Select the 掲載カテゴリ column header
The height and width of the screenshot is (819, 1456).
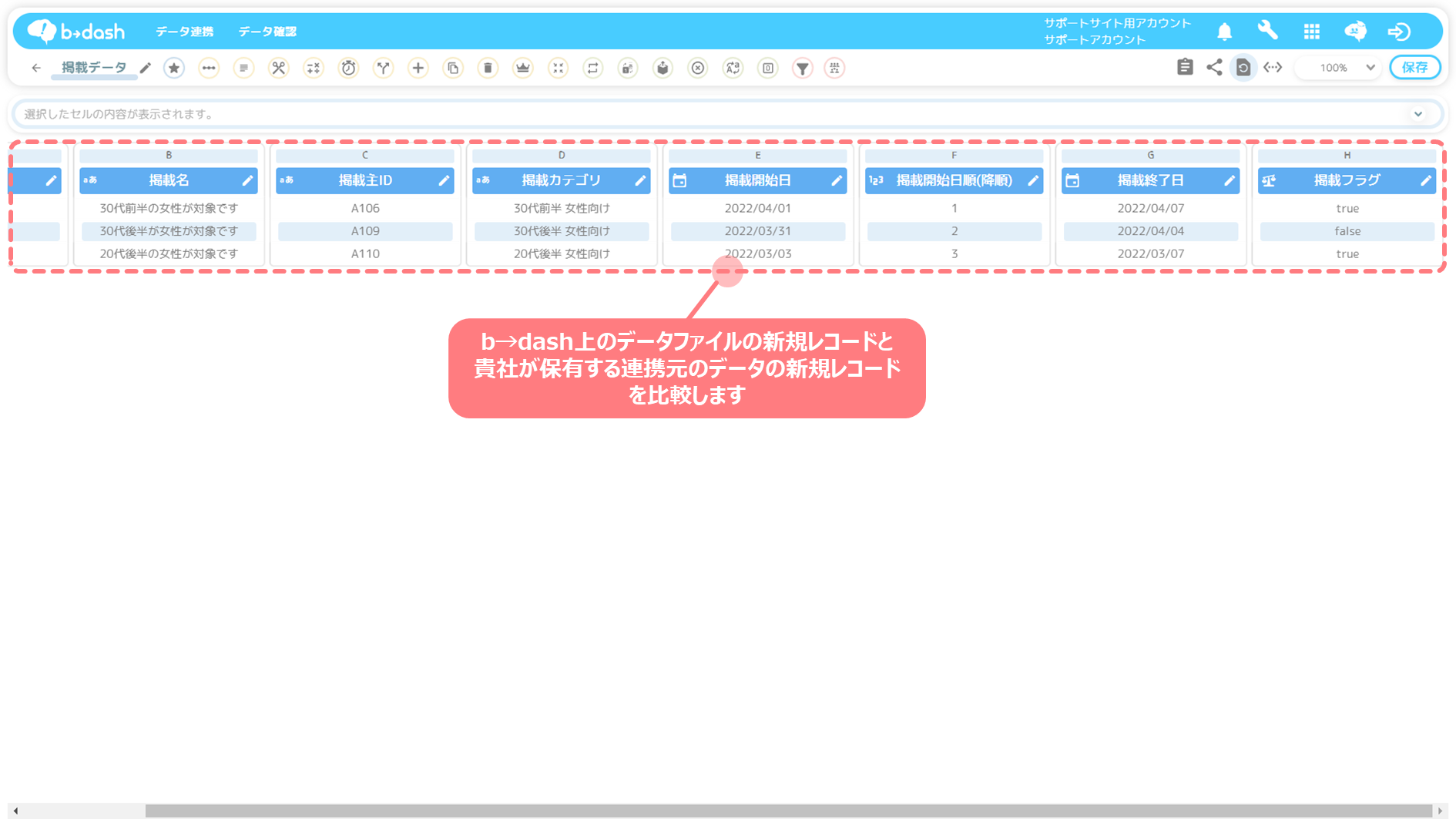coord(562,180)
